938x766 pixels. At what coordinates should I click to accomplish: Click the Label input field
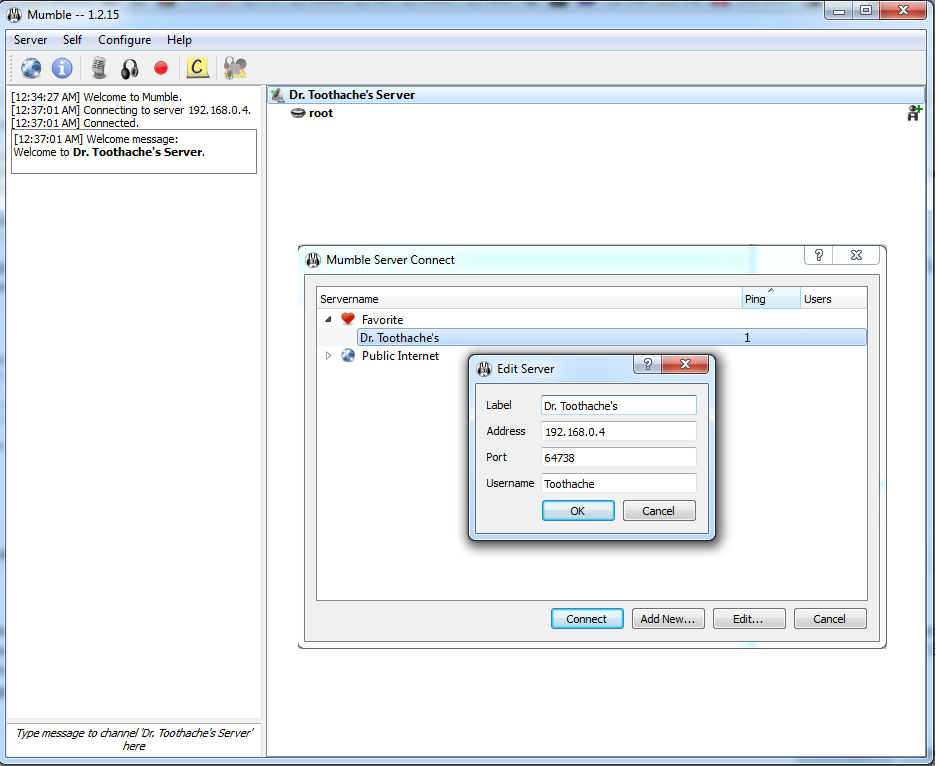(619, 405)
